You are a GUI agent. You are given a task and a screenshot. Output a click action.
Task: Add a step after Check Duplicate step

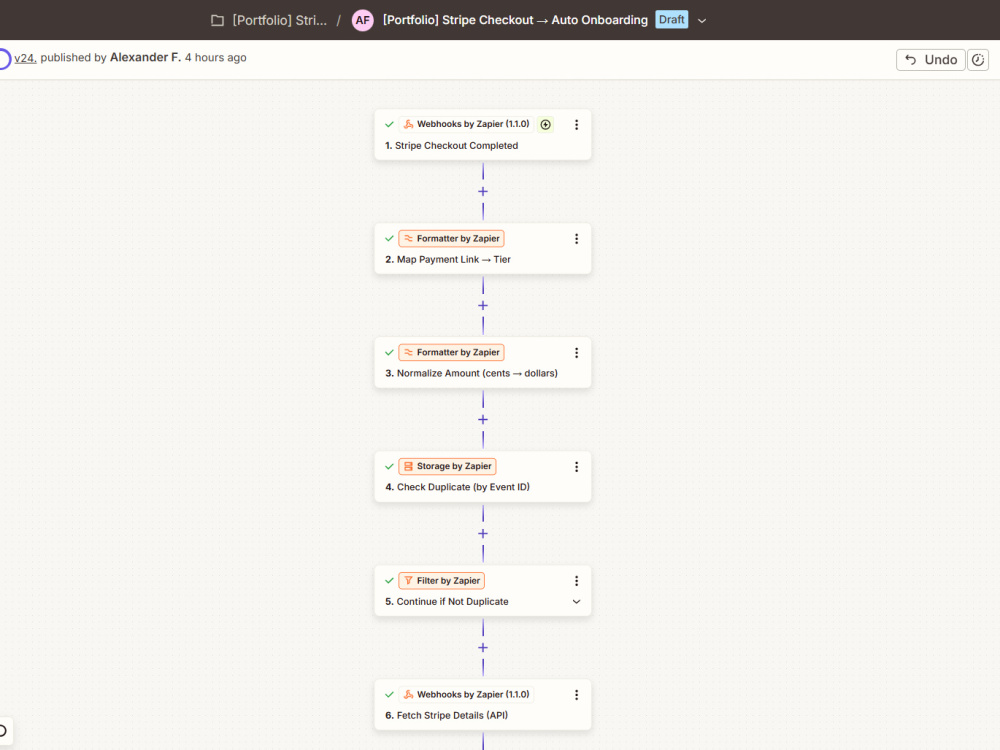click(x=483, y=534)
